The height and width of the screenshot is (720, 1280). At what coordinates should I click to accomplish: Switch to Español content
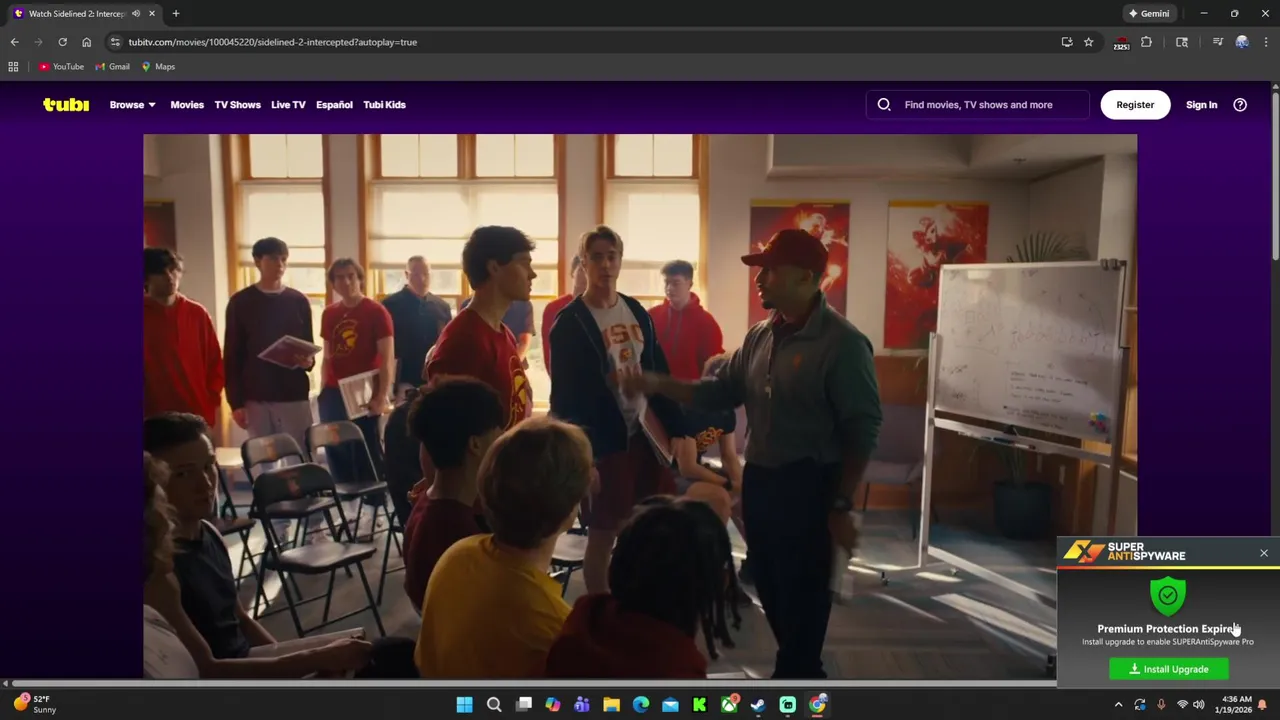point(334,104)
